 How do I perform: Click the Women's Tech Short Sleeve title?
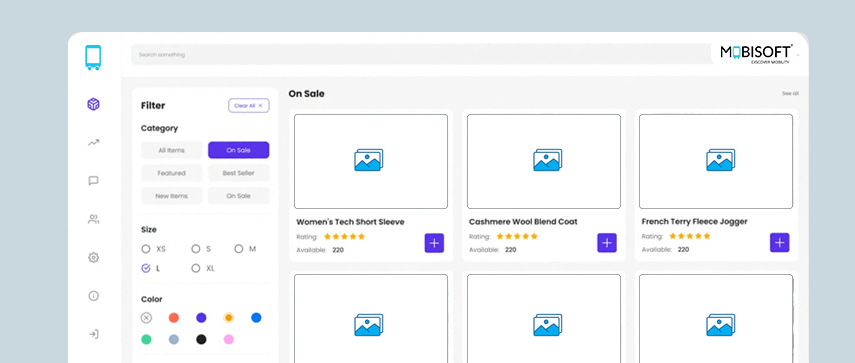[350, 222]
